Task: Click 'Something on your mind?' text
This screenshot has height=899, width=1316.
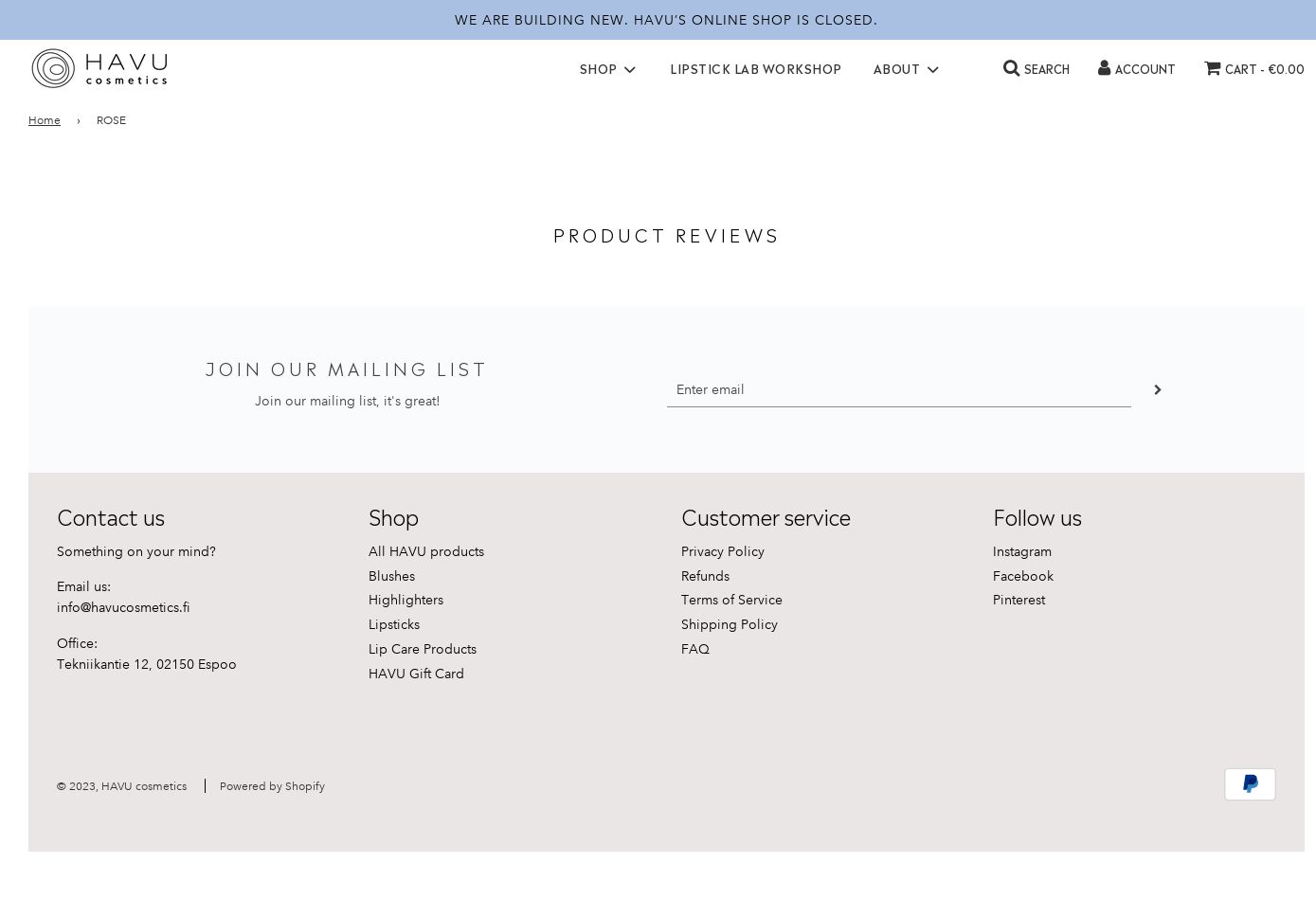Action: point(136,551)
